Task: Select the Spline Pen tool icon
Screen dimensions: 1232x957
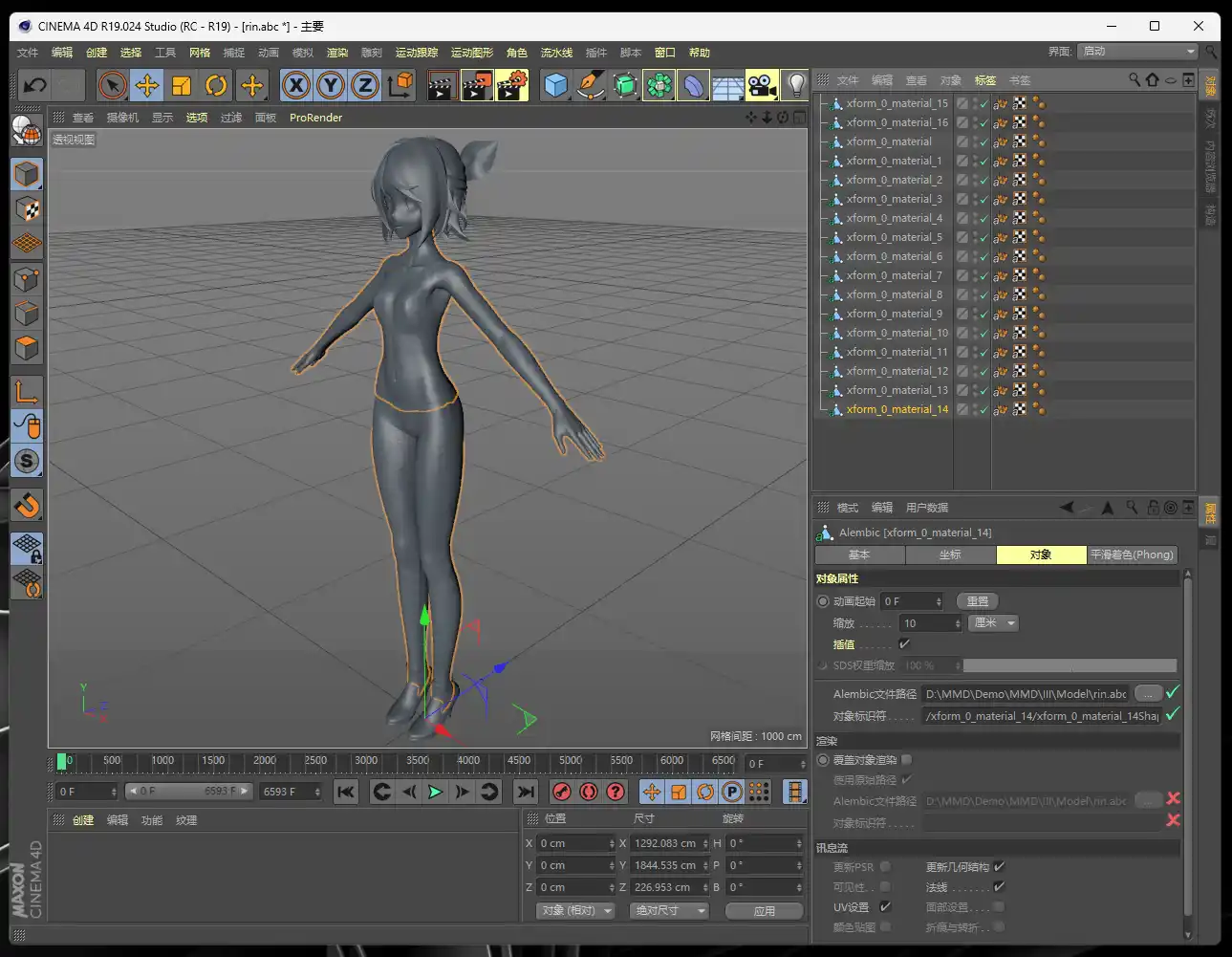Action: coord(590,85)
